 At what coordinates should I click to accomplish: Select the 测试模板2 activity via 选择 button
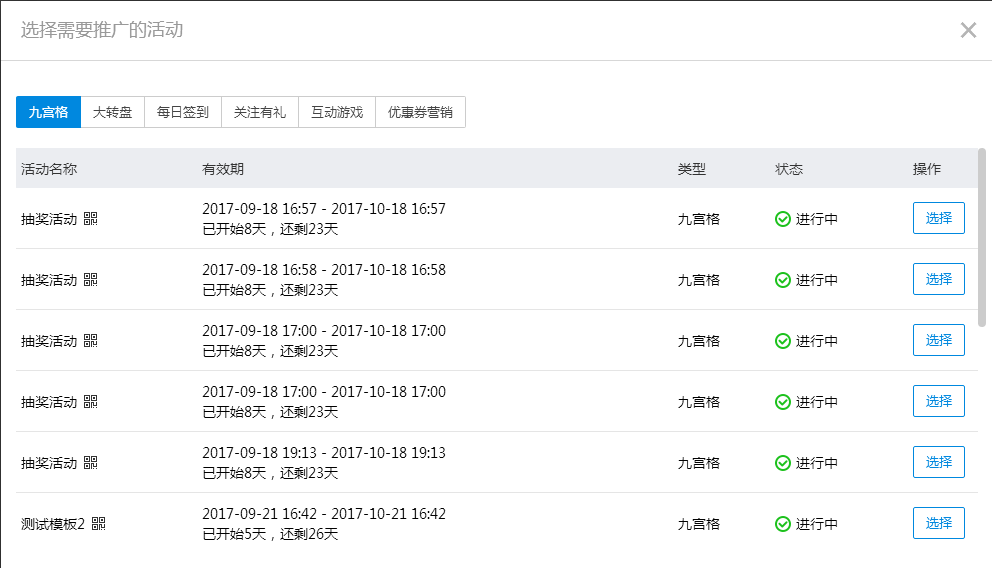pyautogui.click(x=938, y=523)
